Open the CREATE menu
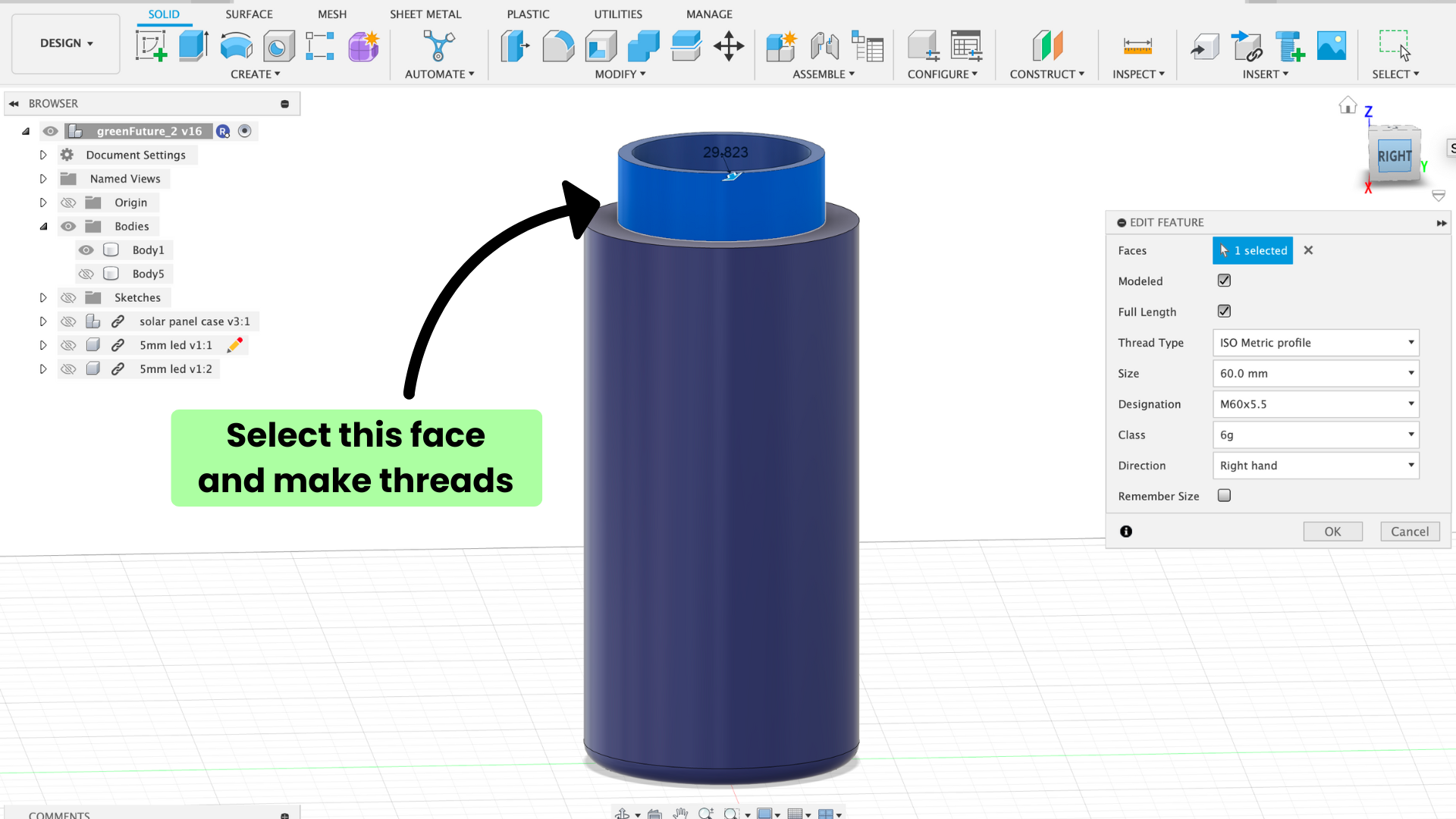 [256, 74]
